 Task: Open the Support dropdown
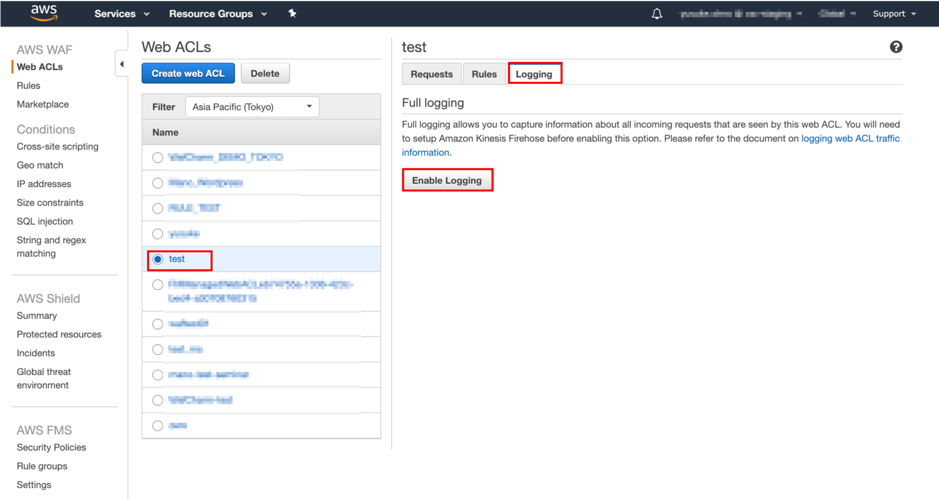[x=894, y=14]
